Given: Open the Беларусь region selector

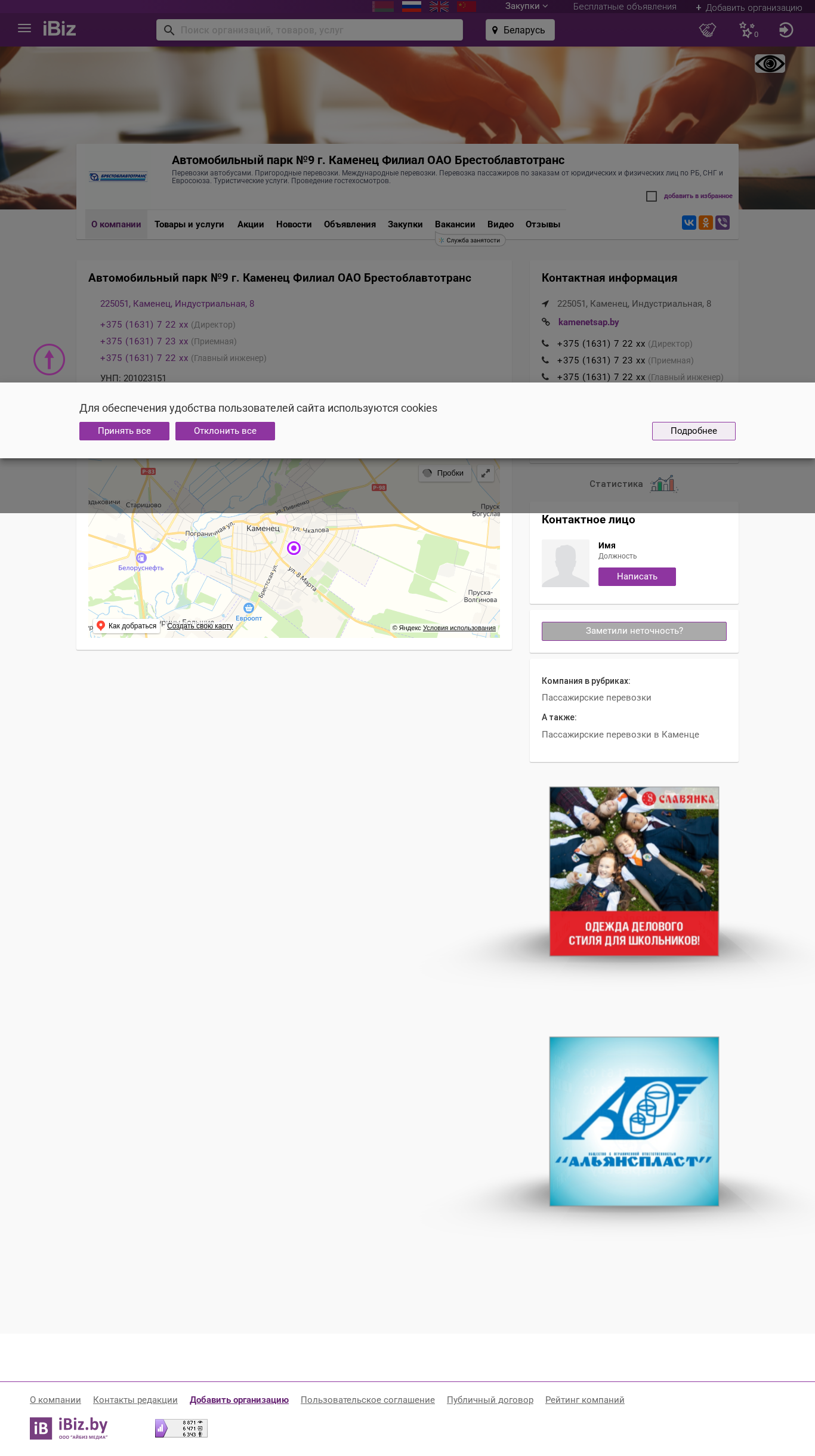Looking at the screenshot, I should [520, 30].
